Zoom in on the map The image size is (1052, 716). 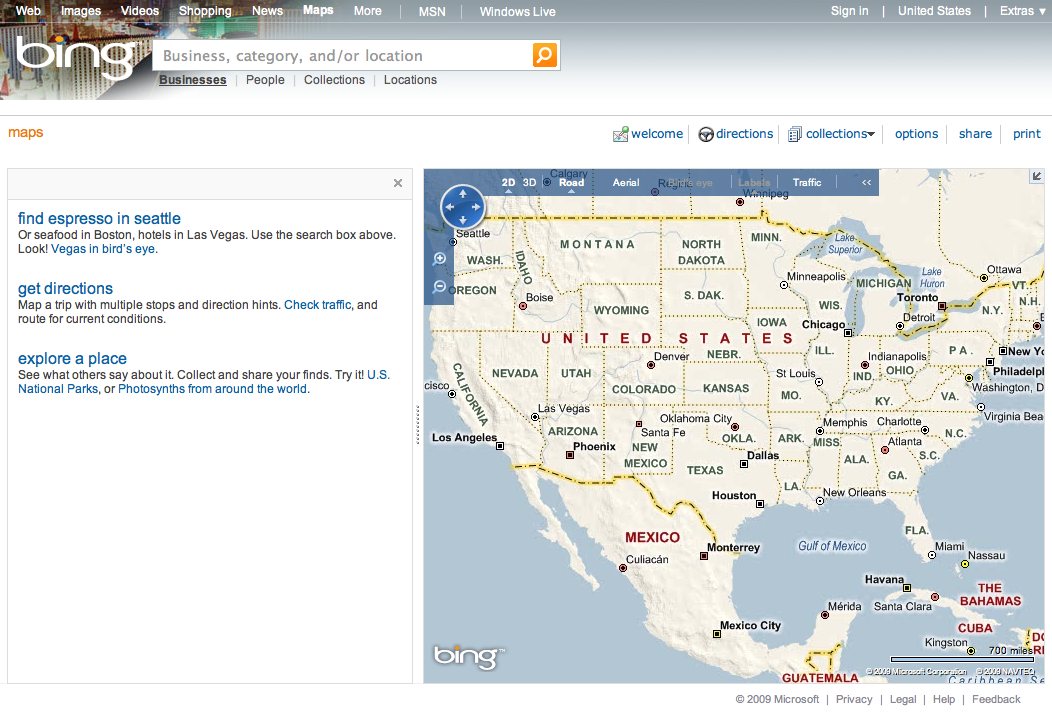point(439,259)
